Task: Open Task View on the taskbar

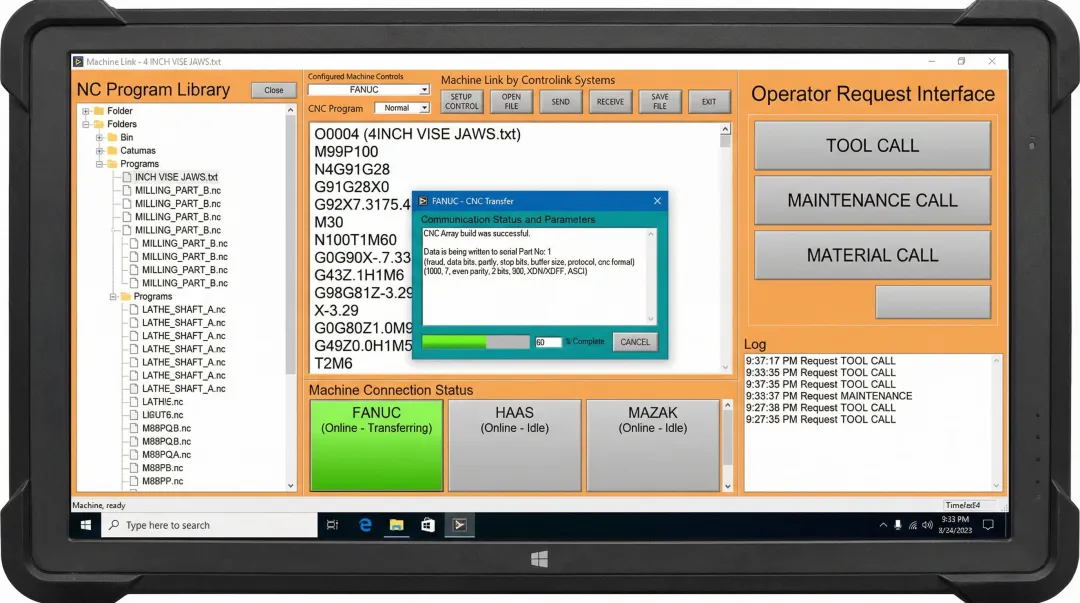Action: [333, 524]
